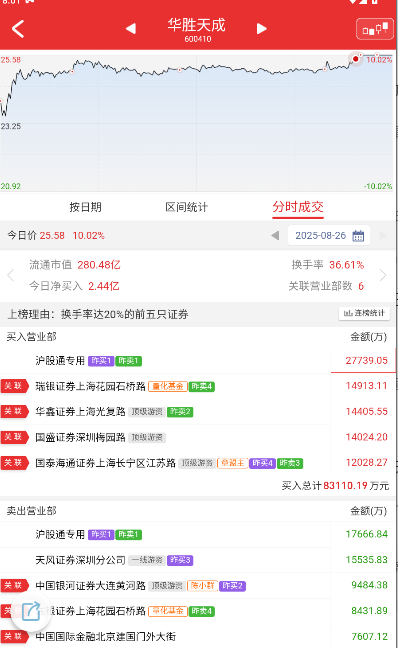Tap 陈小群 tag on 中国银河 row
Screen dimensions: 398x648
(203, 586)
